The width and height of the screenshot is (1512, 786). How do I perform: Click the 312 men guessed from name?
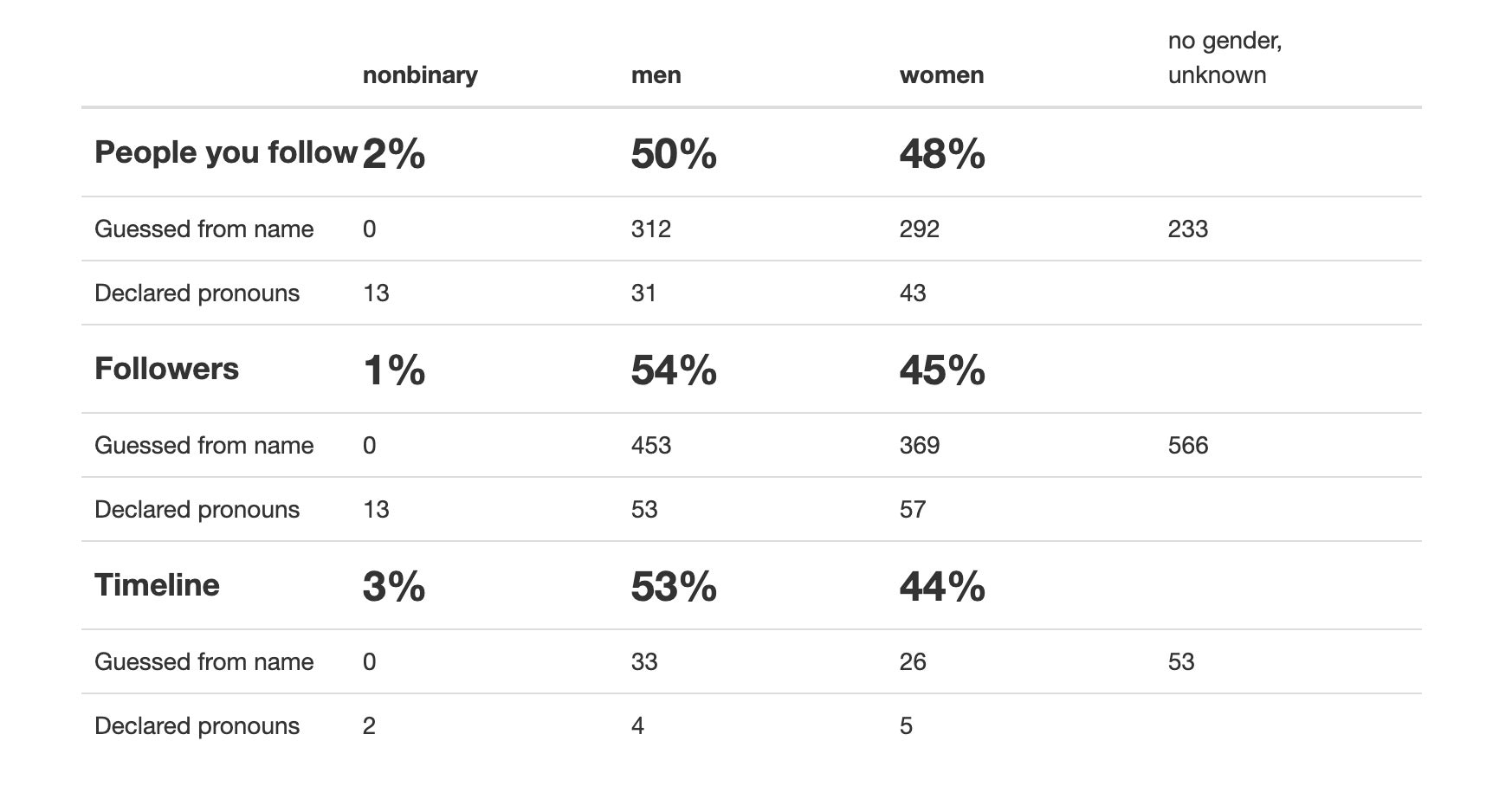tap(650, 229)
